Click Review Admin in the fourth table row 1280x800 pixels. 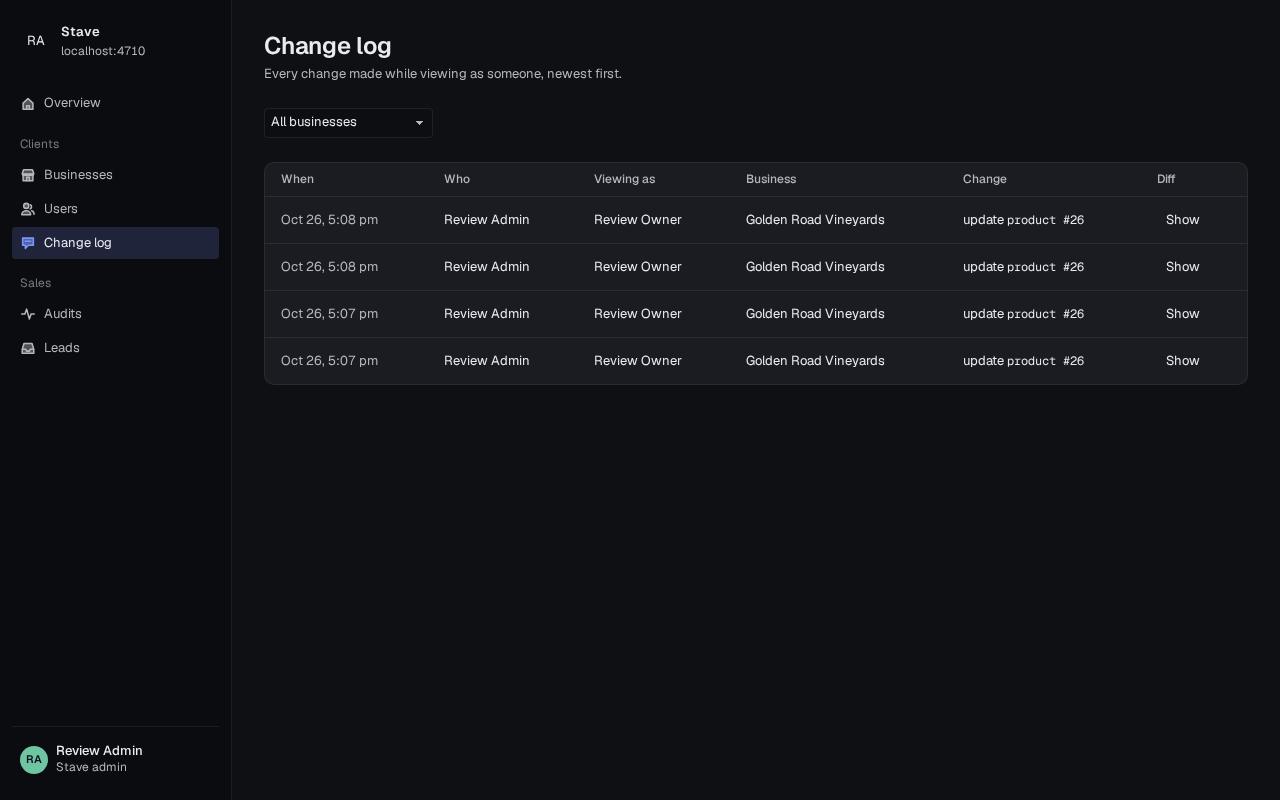pos(487,361)
